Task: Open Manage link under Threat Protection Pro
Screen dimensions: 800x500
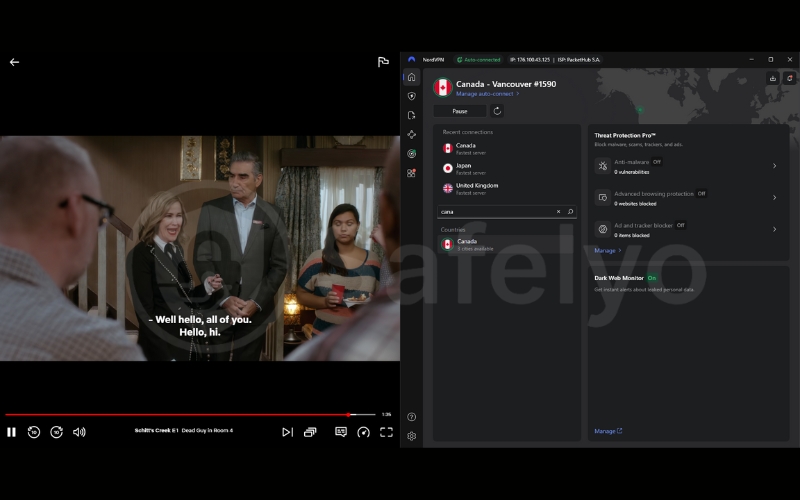Action: point(608,251)
